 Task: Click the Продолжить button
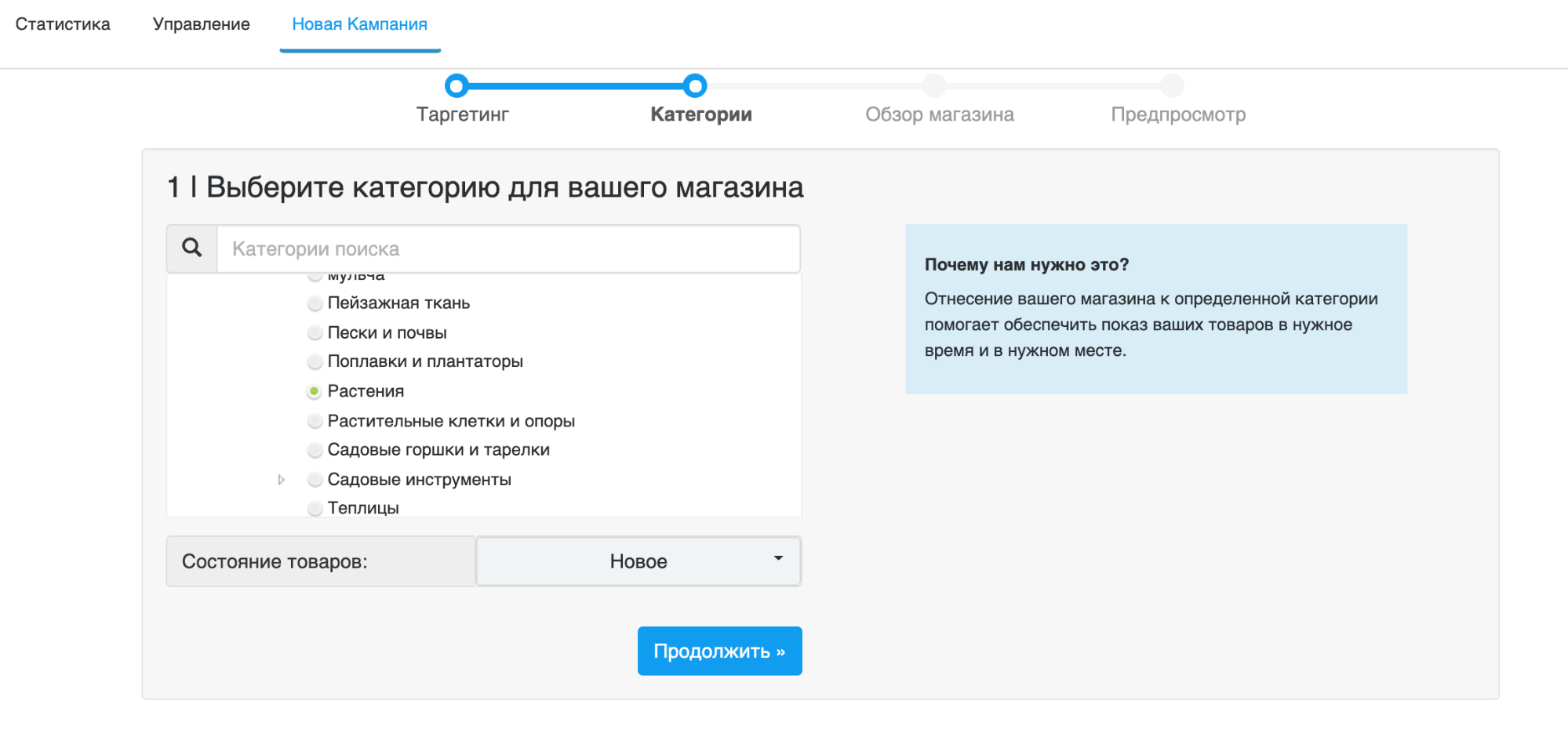[719, 651]
